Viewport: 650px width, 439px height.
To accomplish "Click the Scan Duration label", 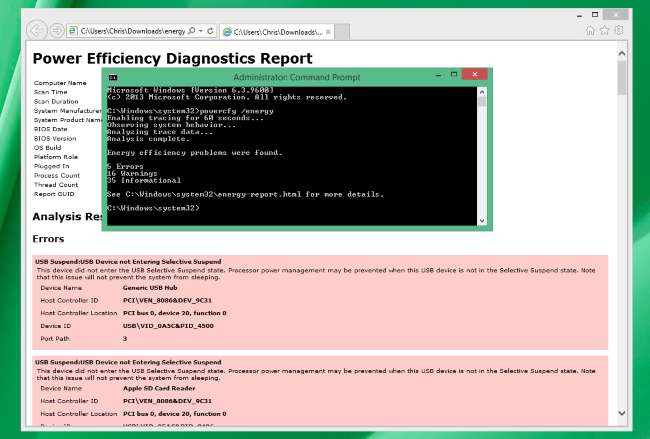I will point(56,102).
